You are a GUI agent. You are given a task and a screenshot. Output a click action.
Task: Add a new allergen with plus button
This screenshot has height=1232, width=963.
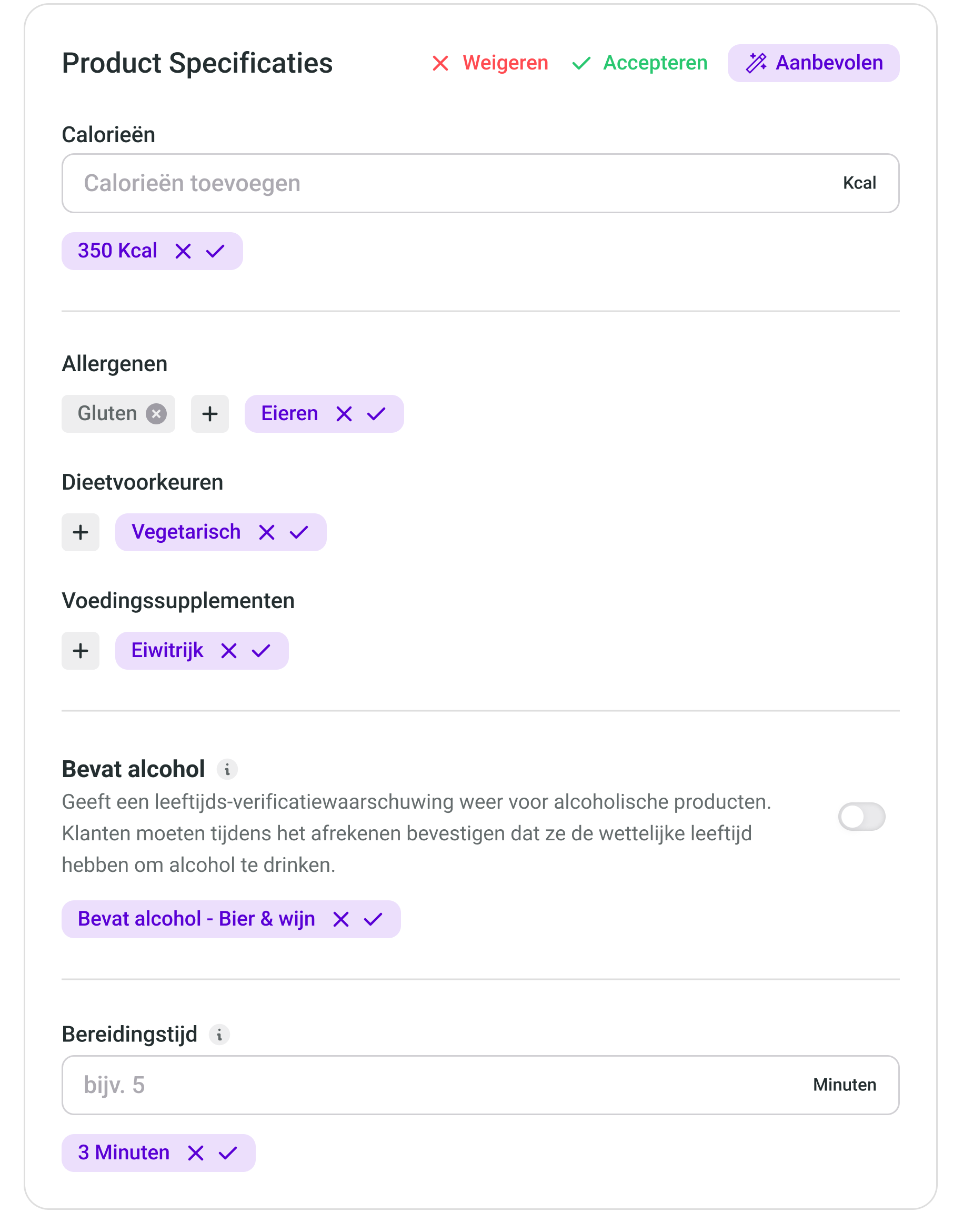tap(210, 414)
